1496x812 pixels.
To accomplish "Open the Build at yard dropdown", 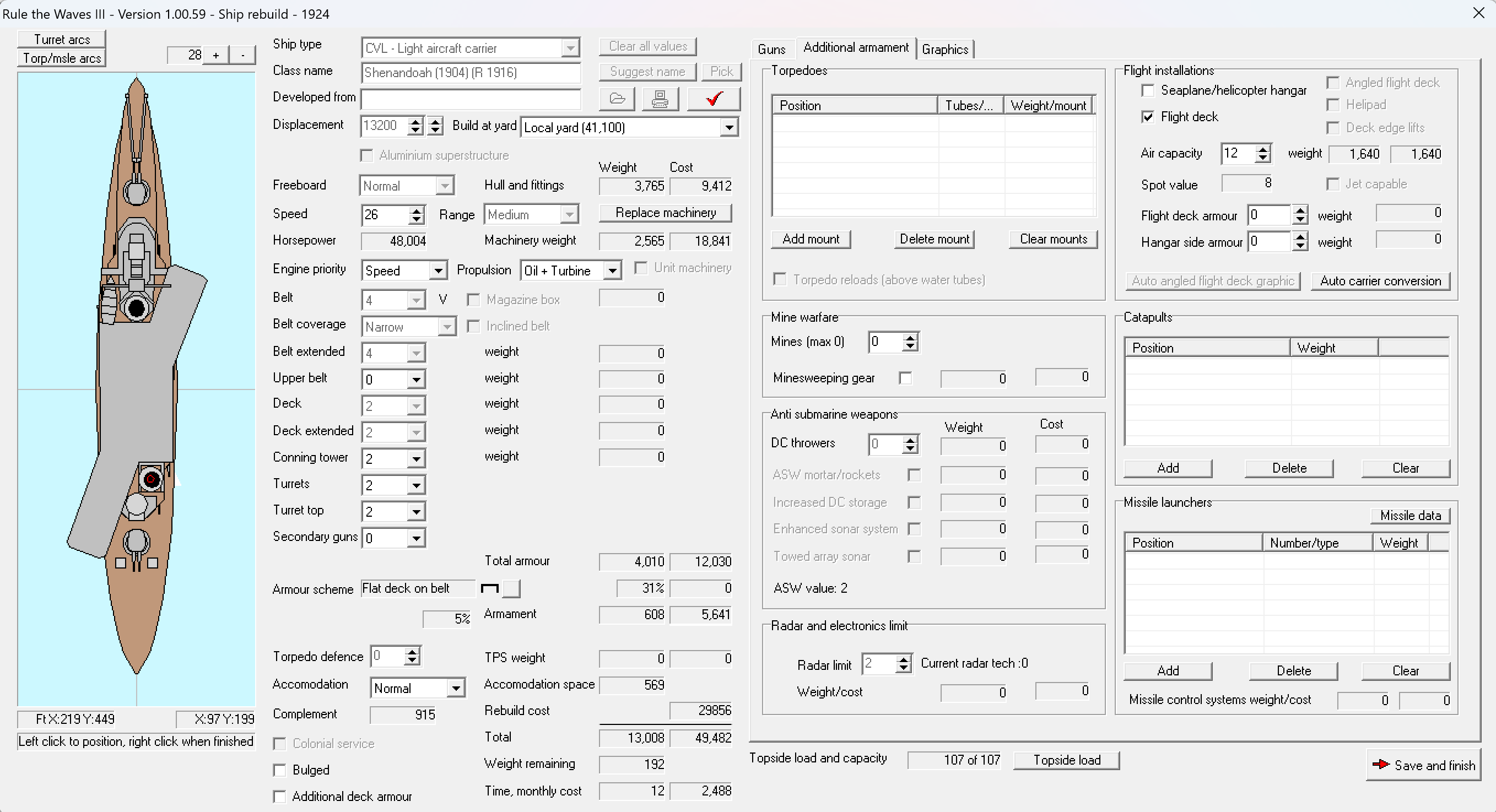I will 729,127.
